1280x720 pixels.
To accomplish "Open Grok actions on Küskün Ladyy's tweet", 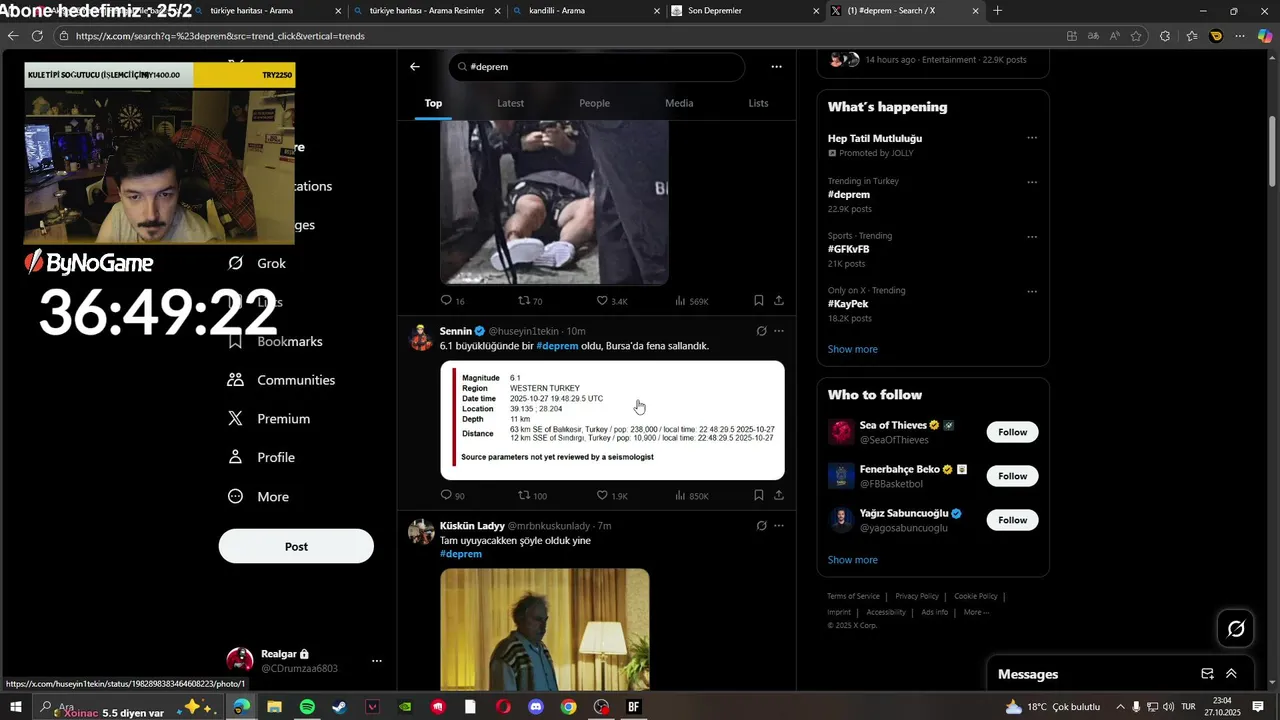I will 761,526.
